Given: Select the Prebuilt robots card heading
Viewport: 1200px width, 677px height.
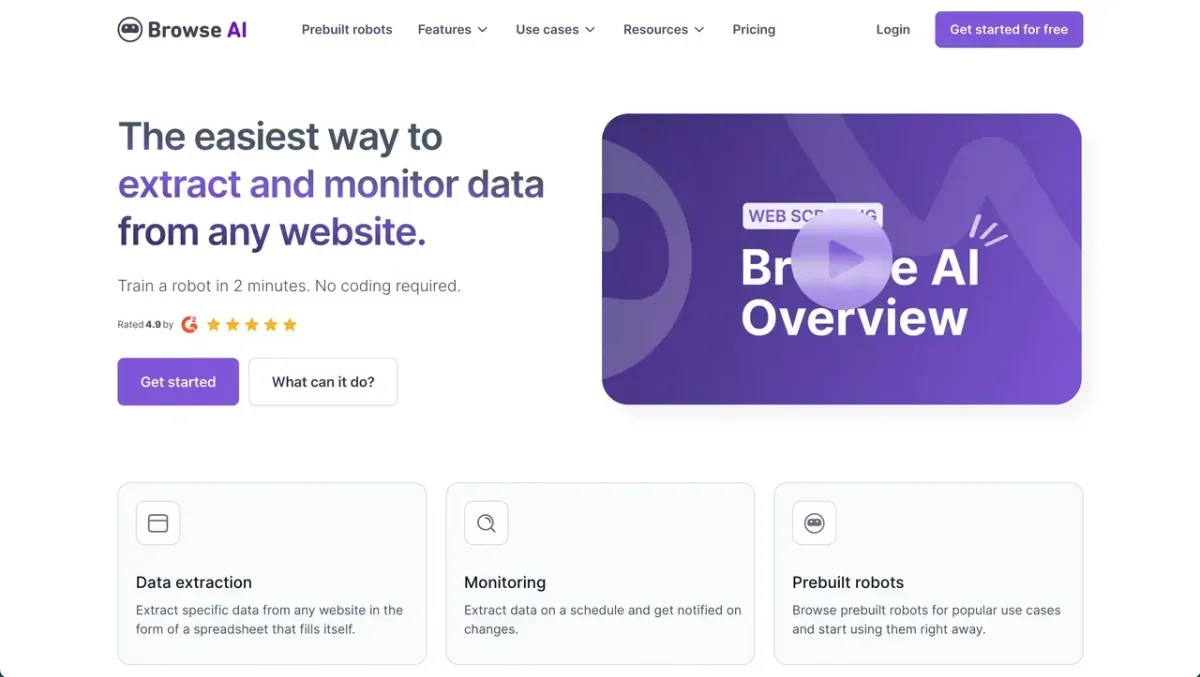Looking at the screenshot, I should point(848,582).
